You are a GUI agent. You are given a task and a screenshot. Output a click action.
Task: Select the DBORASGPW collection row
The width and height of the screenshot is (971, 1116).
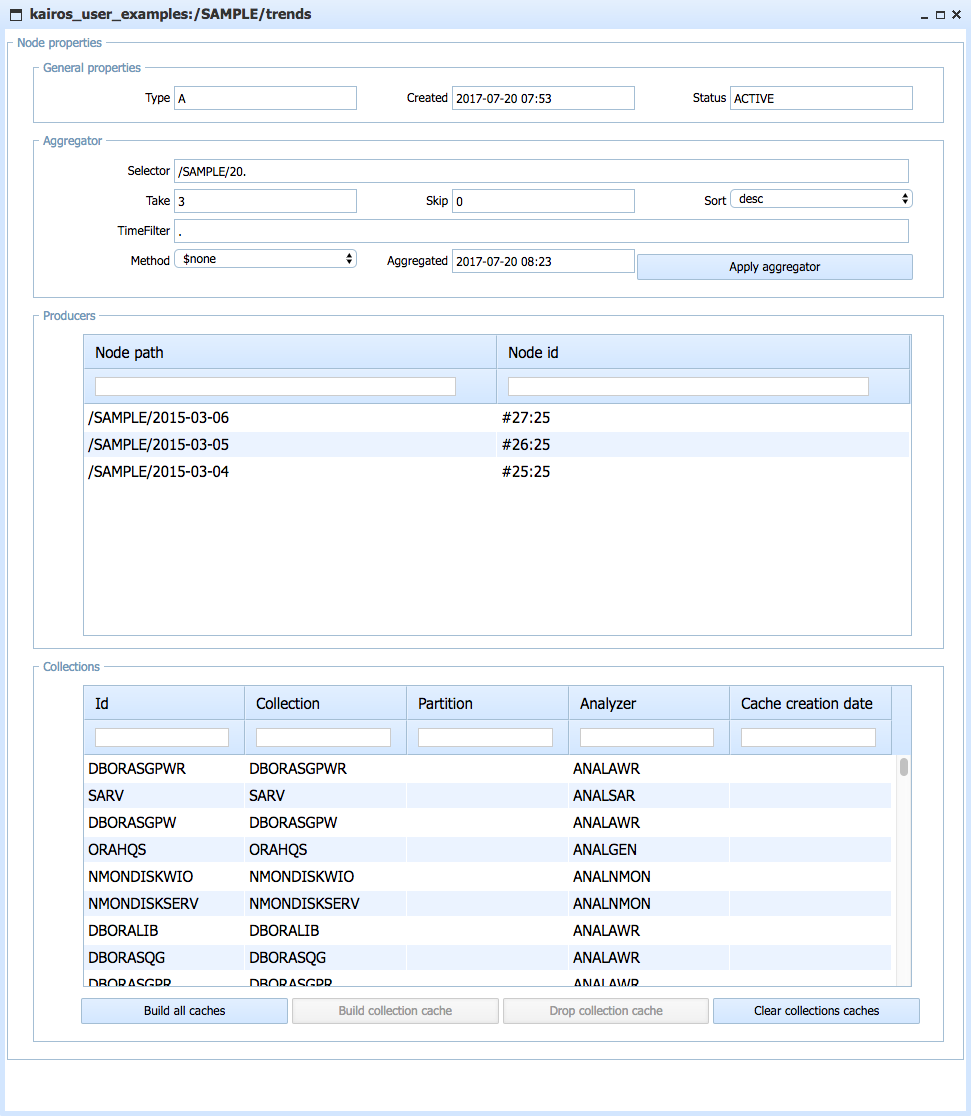(x=488, y=823)
